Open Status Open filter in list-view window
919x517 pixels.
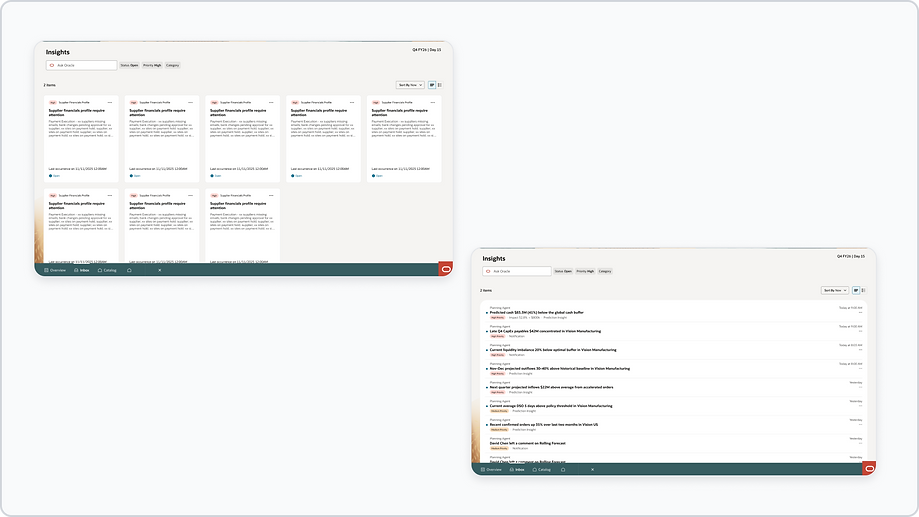[563, 271]
